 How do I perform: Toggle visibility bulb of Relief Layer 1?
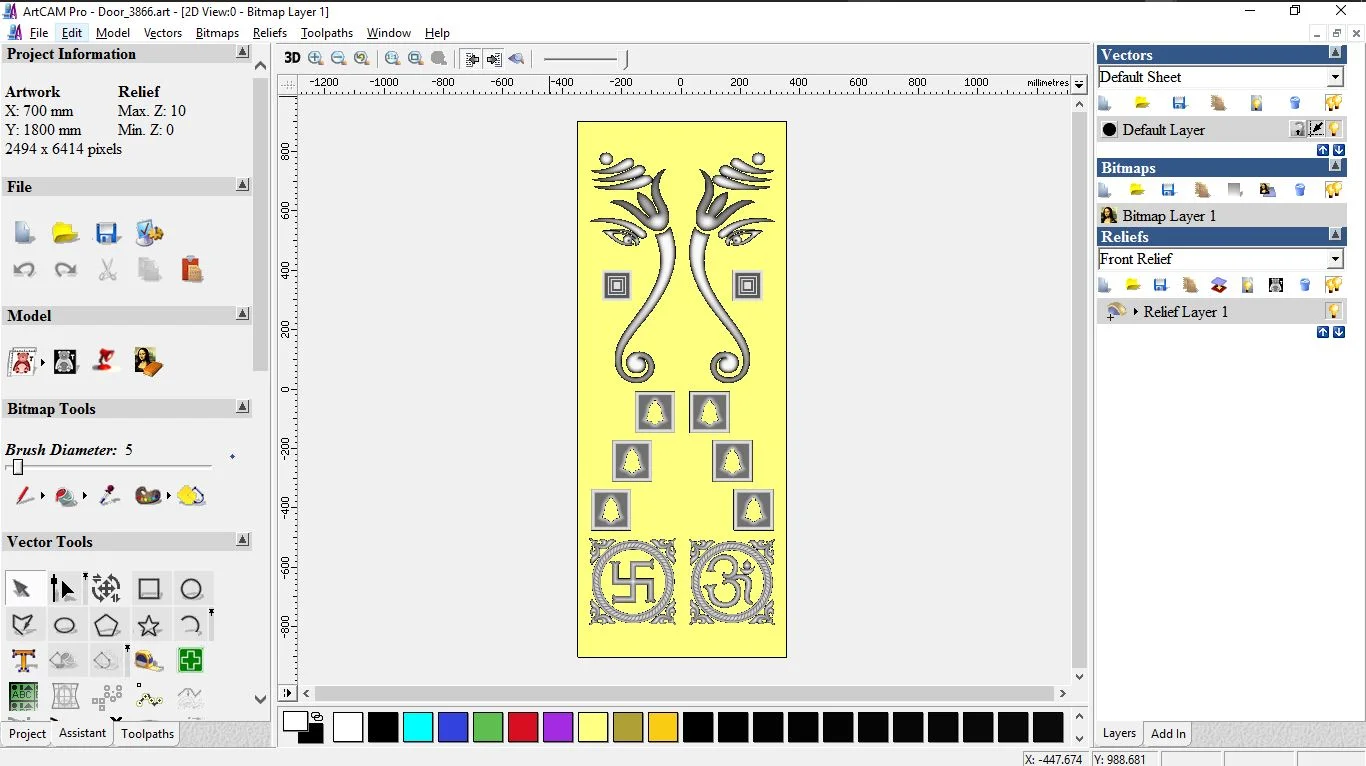point(1333,311)
